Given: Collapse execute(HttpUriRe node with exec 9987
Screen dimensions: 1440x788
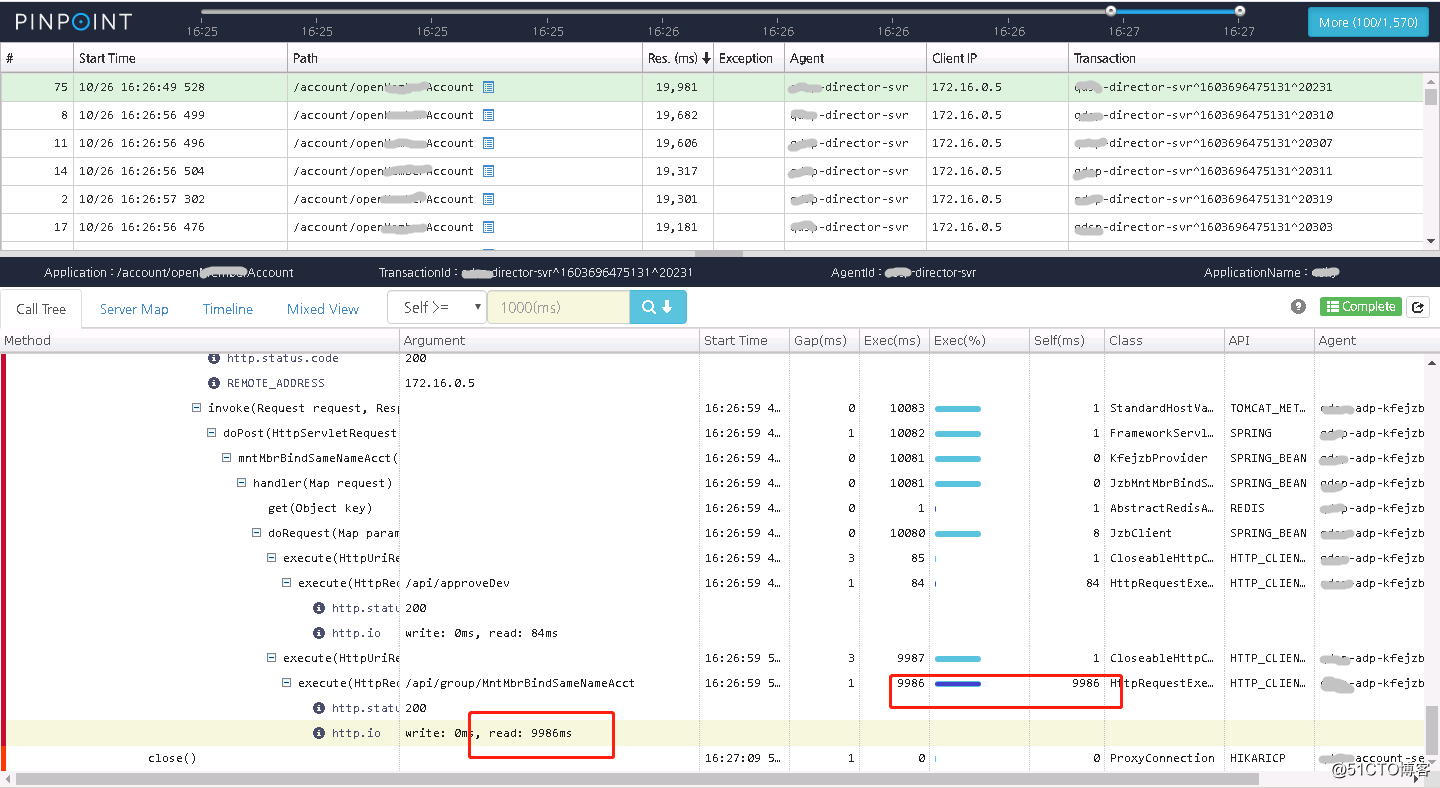Looking at the screenshot, I should coord(272,658).
